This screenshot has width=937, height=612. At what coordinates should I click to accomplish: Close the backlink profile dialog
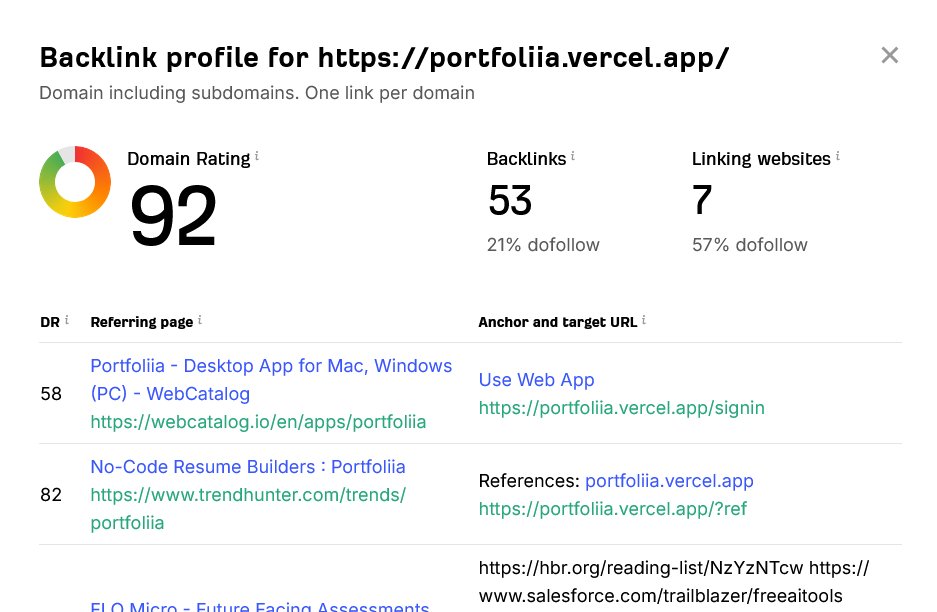[889, 55]
